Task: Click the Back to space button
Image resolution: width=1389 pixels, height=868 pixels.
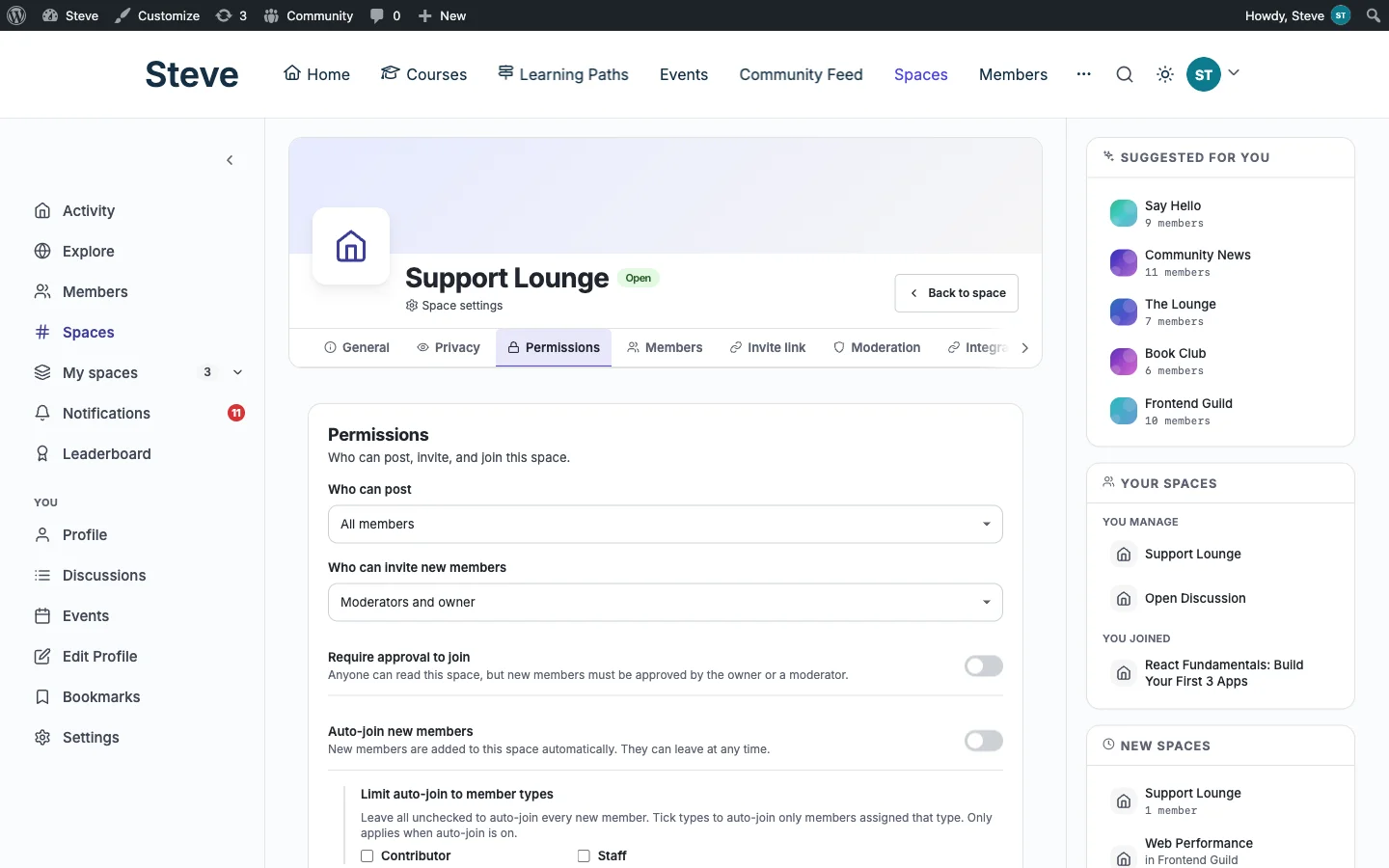Action: coord(957,293)
